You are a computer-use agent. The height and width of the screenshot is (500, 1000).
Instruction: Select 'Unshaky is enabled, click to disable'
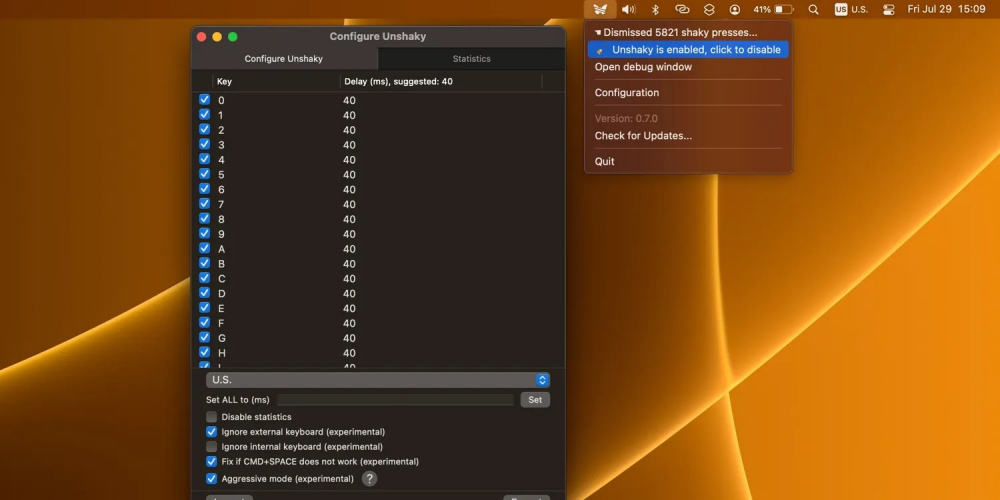click(x=688, y=50)
